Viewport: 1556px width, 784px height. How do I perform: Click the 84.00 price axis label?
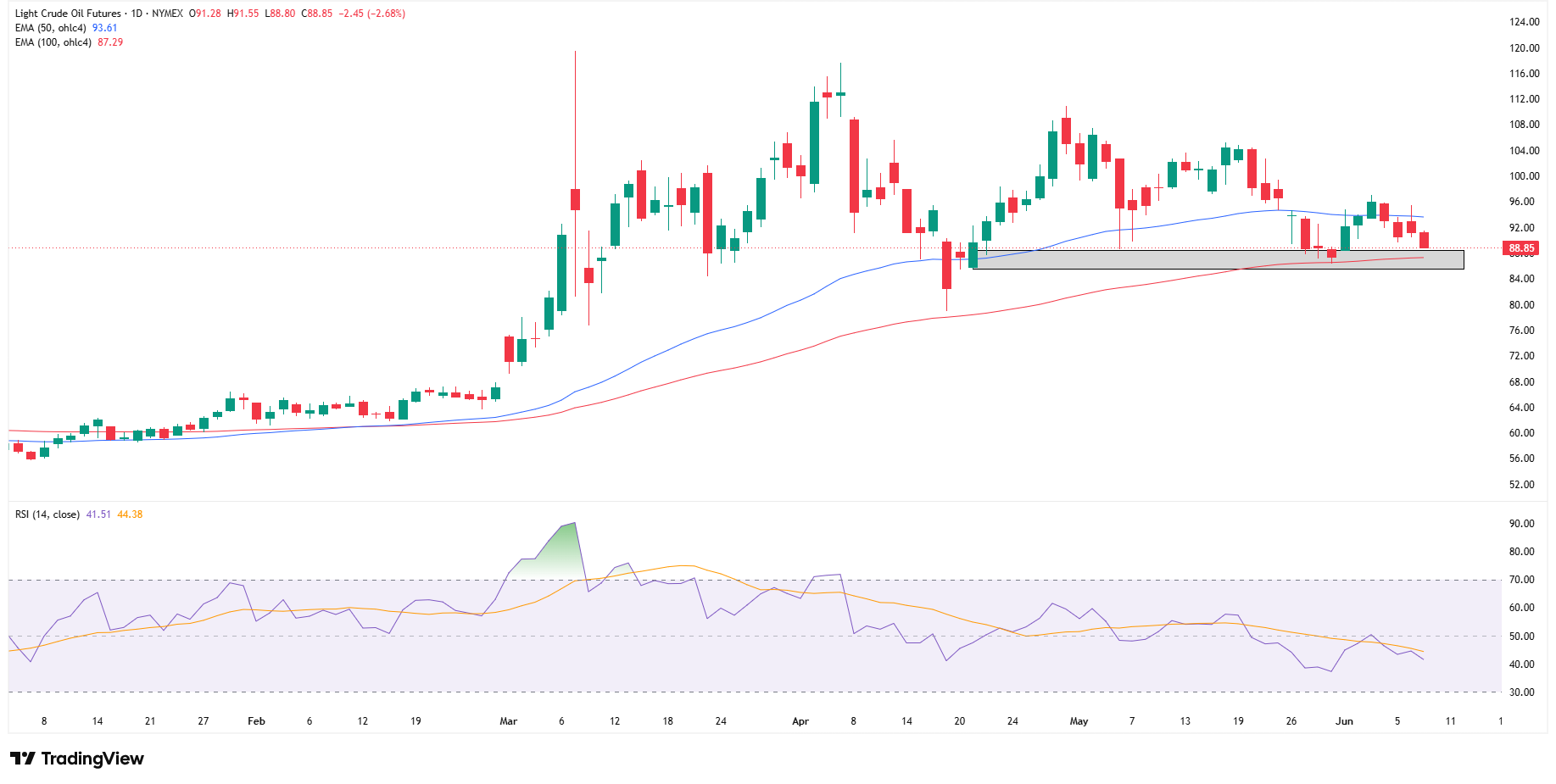click(1521, 279)
